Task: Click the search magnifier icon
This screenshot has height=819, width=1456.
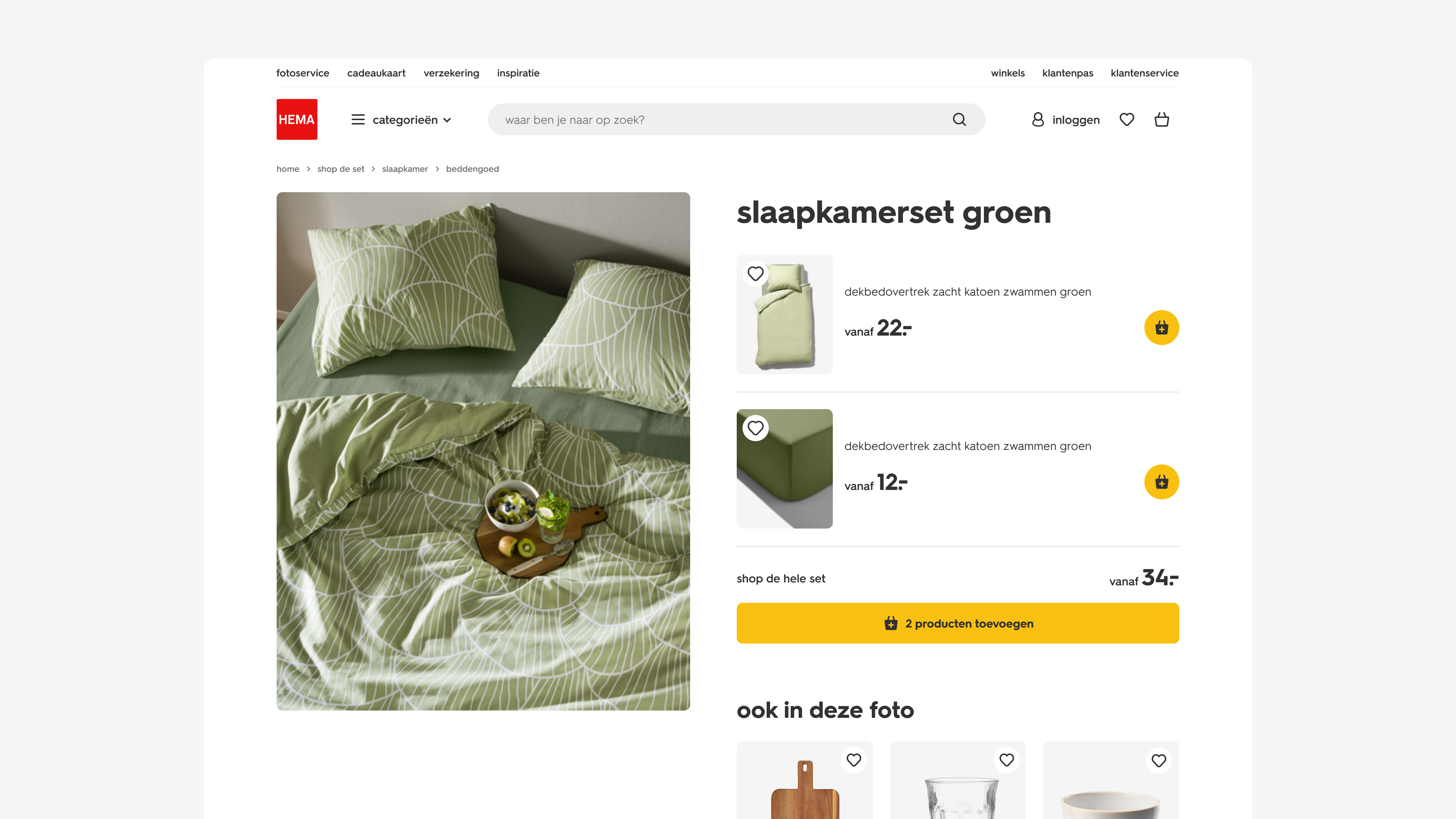Action: click(x=959, y=119)
